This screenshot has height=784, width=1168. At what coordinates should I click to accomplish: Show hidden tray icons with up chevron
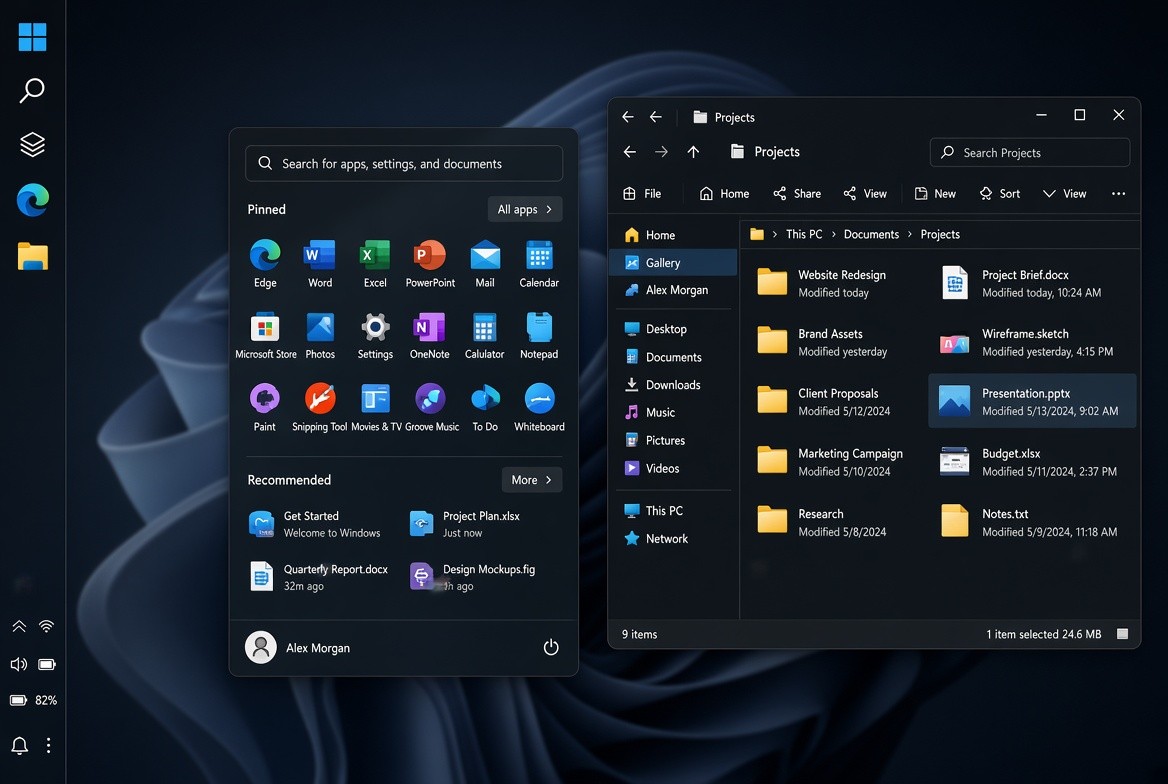[x=19, y=626]
